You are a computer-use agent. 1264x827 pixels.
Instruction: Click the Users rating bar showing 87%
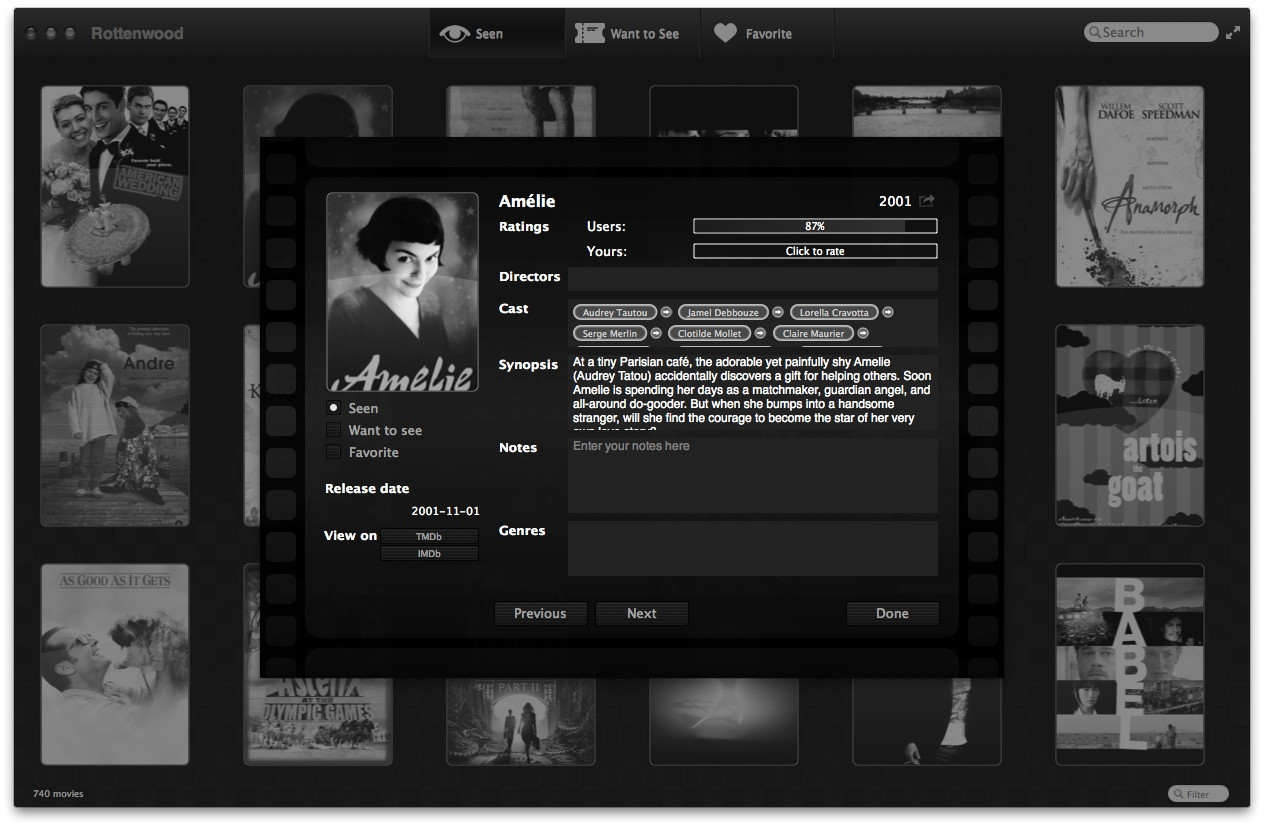click(x=815, y=226)
